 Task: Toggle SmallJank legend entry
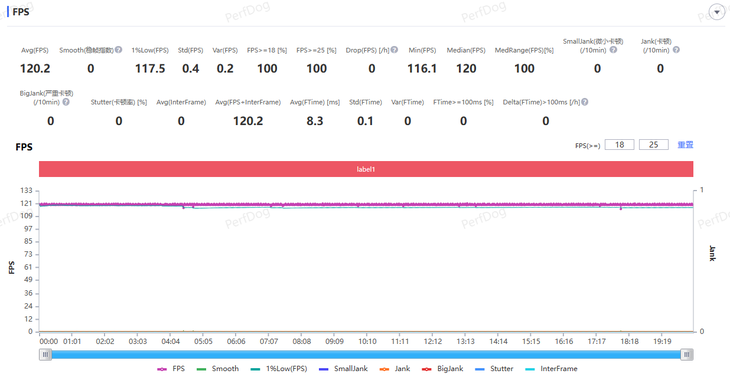[343, 369]
